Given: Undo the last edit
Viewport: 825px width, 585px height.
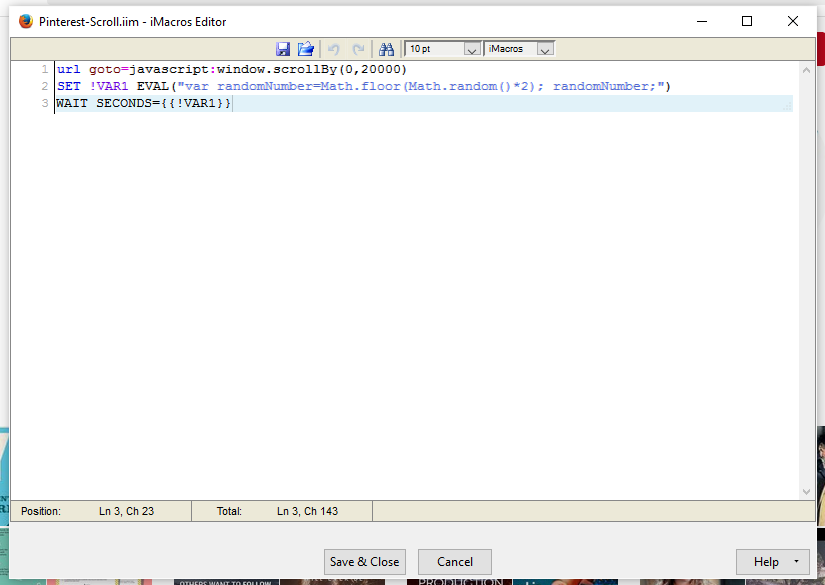Looking at the screenshot, I should (334, 49).
